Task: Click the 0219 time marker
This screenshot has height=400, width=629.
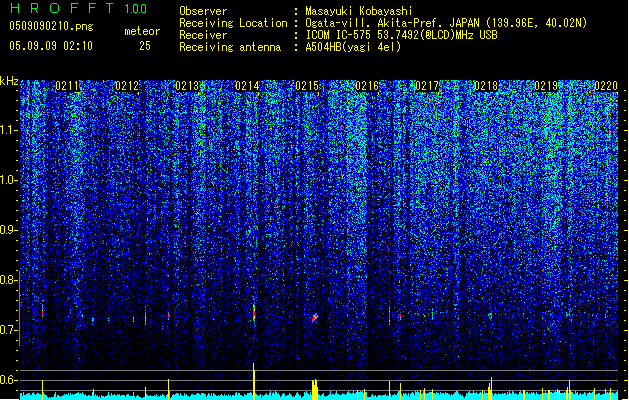Action: (x=546, y=86)
